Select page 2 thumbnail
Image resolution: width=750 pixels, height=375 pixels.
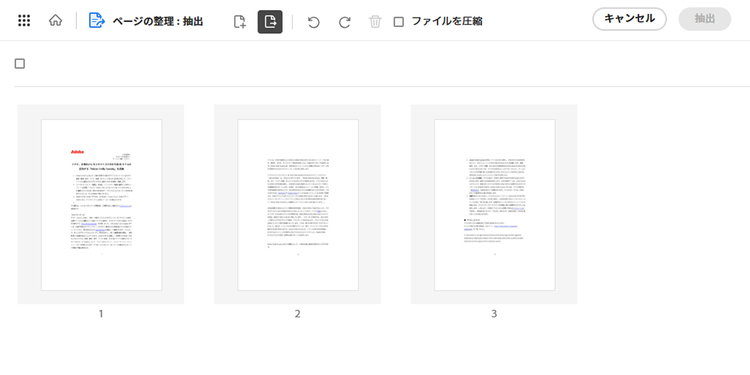click(298, 204)
